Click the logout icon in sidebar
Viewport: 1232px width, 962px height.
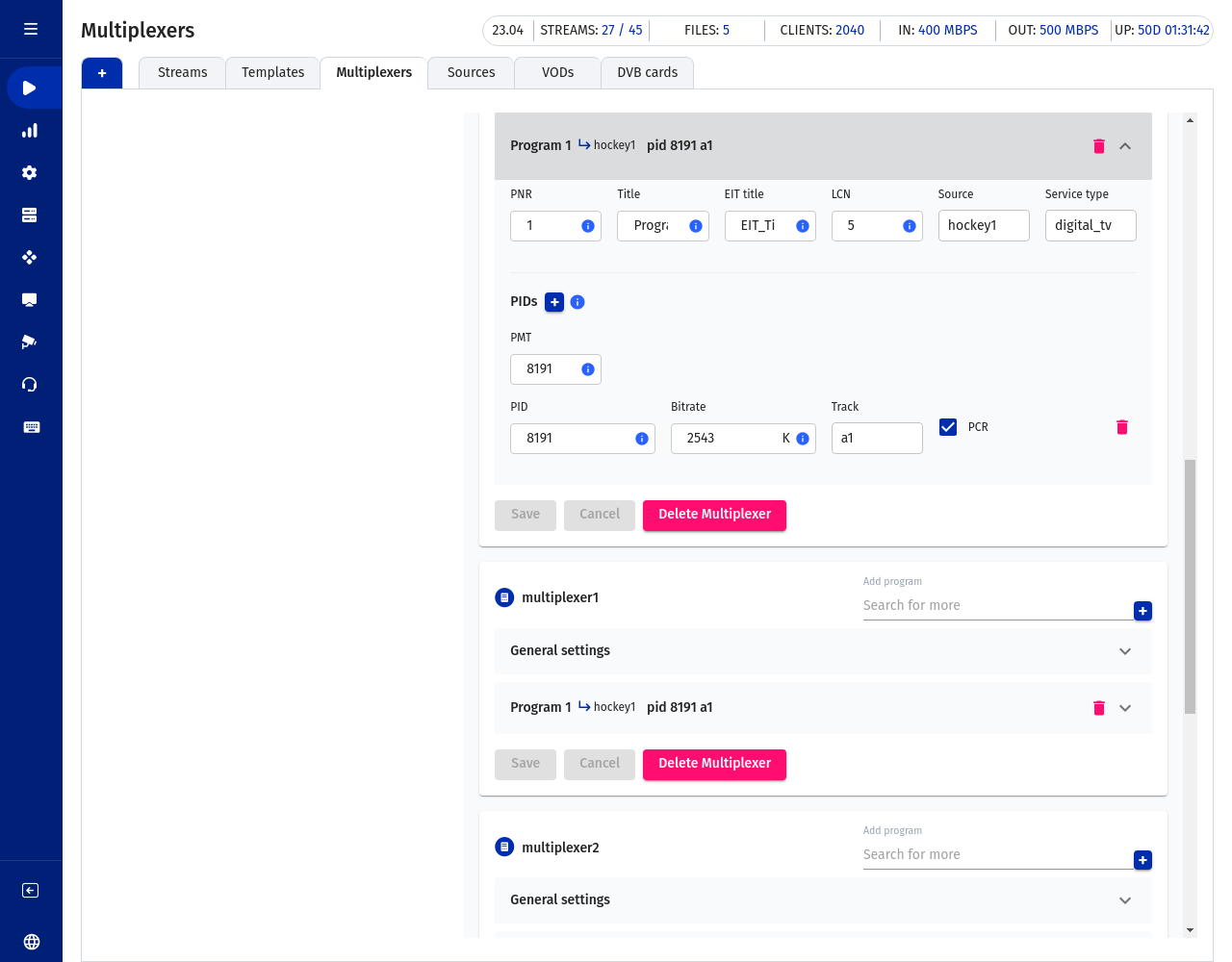(31, 890)
